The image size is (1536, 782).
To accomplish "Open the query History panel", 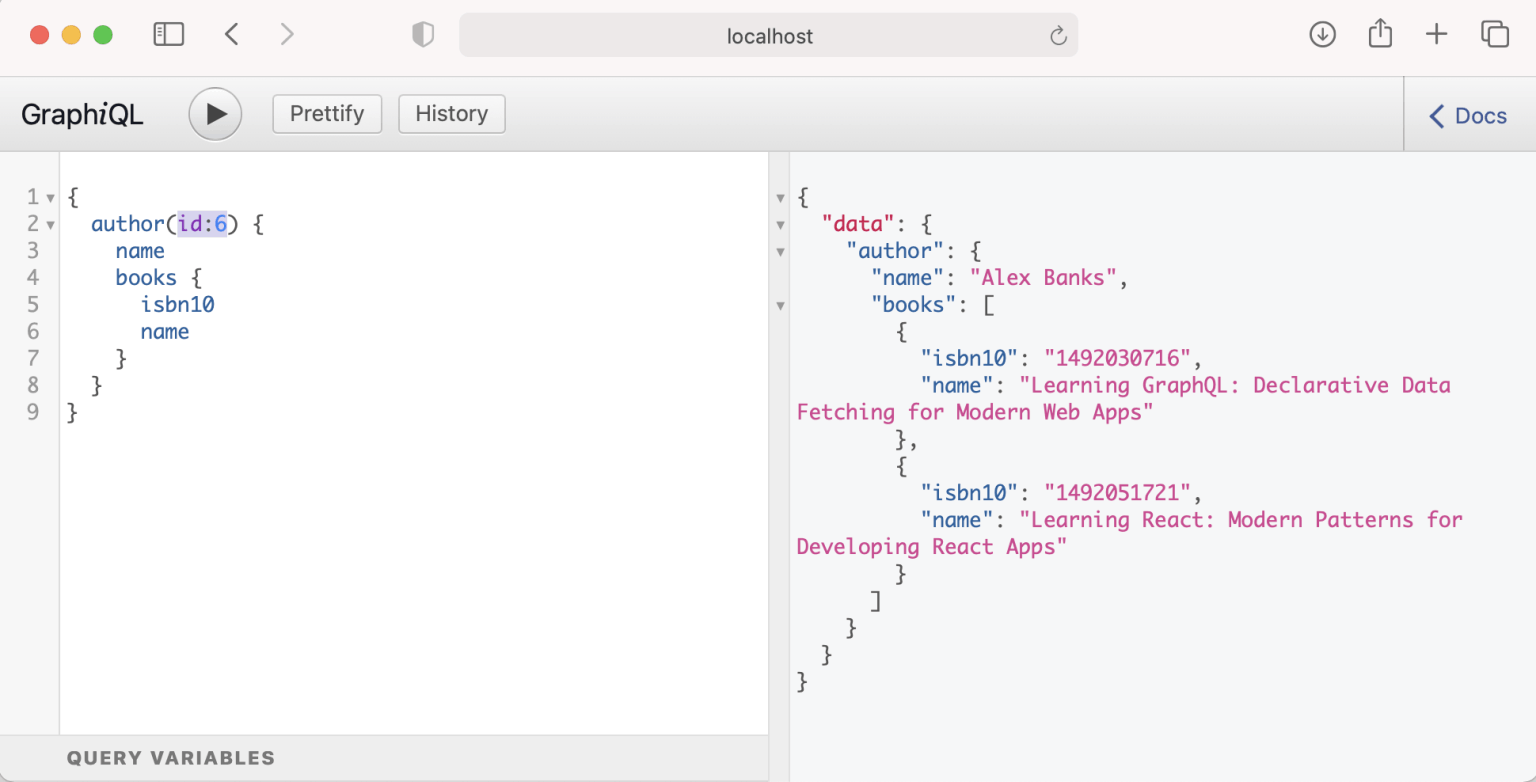I will coord(451,114).
